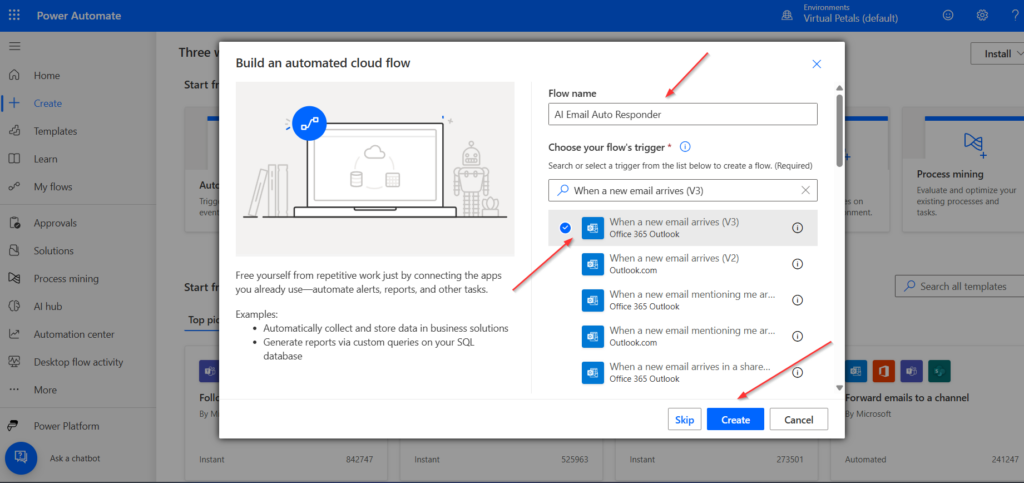1024x483 pixels.
Task: Open Desktop flow activity in sidebar
Action: [x=78, y=362]
